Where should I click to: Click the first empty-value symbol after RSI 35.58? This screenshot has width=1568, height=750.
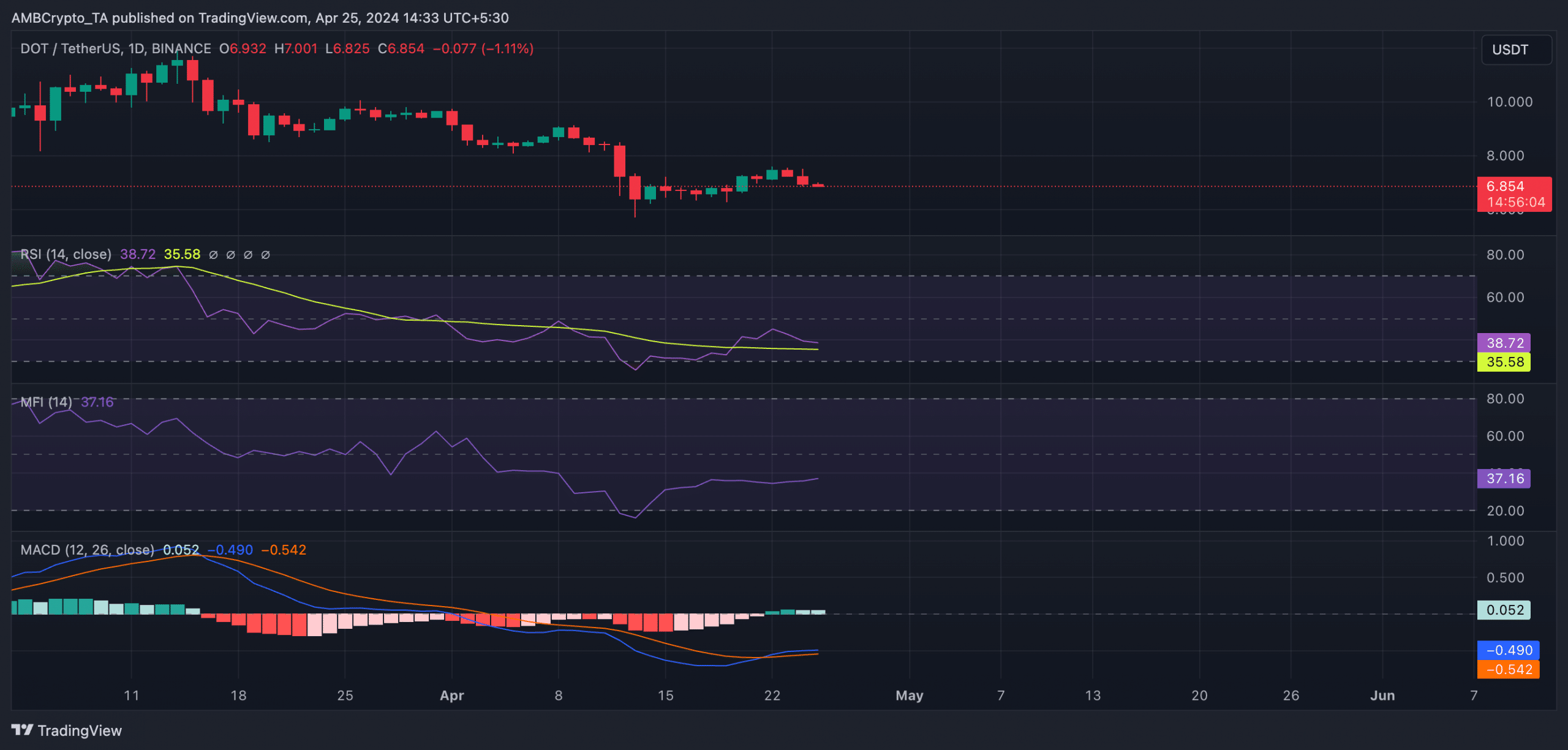pos(213,255)
